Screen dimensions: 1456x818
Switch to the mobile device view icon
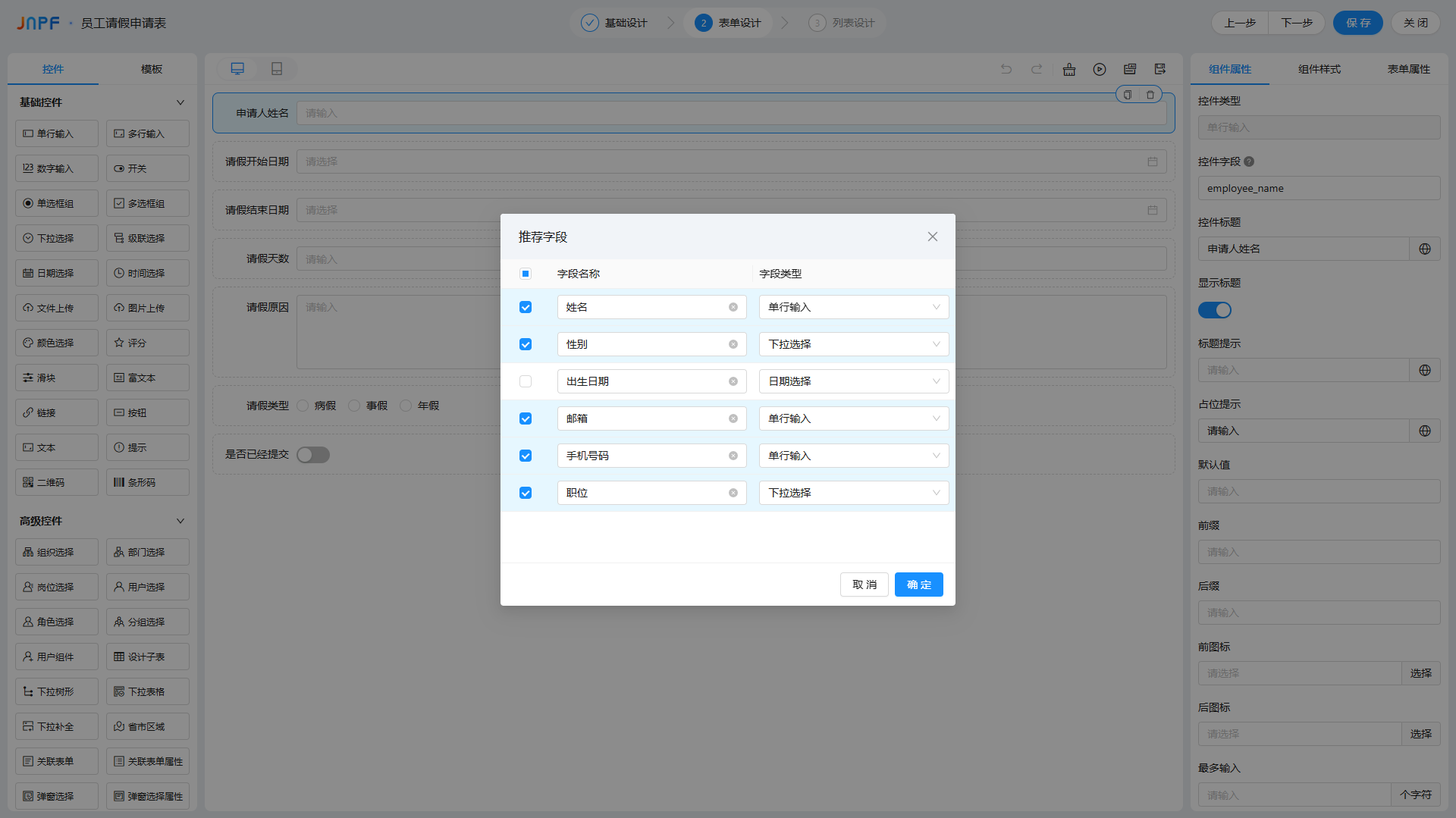pos(277,69)
